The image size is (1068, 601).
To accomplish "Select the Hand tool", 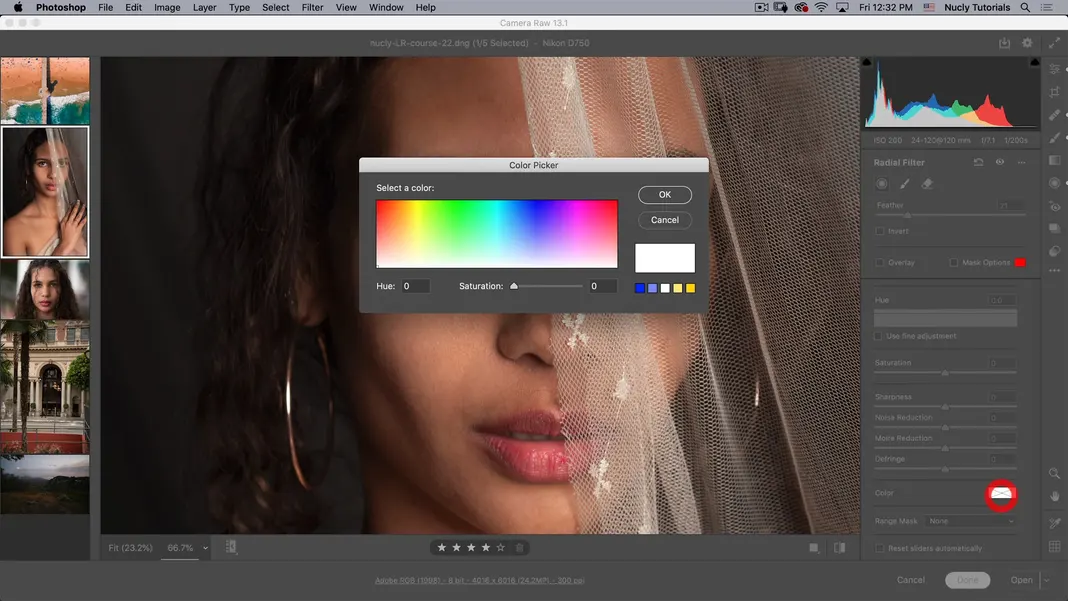I will coord(1054,496).
